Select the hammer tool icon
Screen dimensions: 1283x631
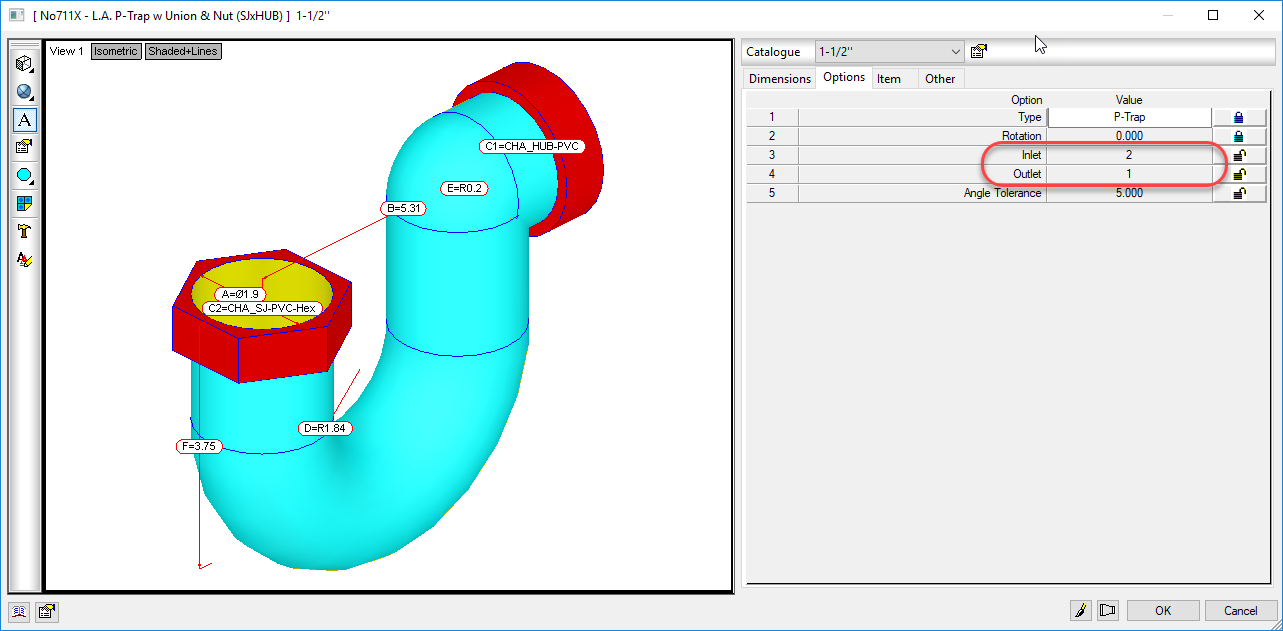click(24, 231)
